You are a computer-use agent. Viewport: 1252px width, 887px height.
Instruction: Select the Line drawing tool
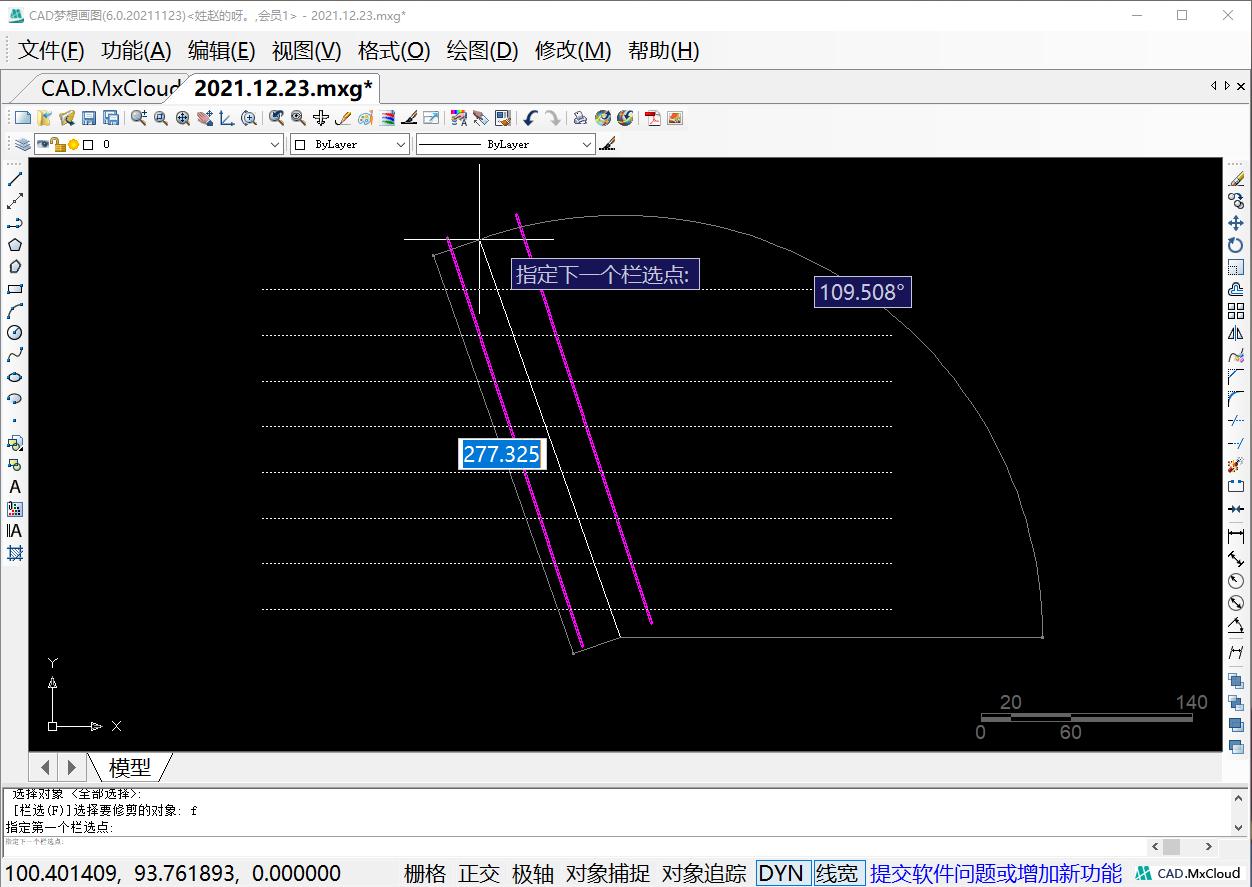point(15,179)
